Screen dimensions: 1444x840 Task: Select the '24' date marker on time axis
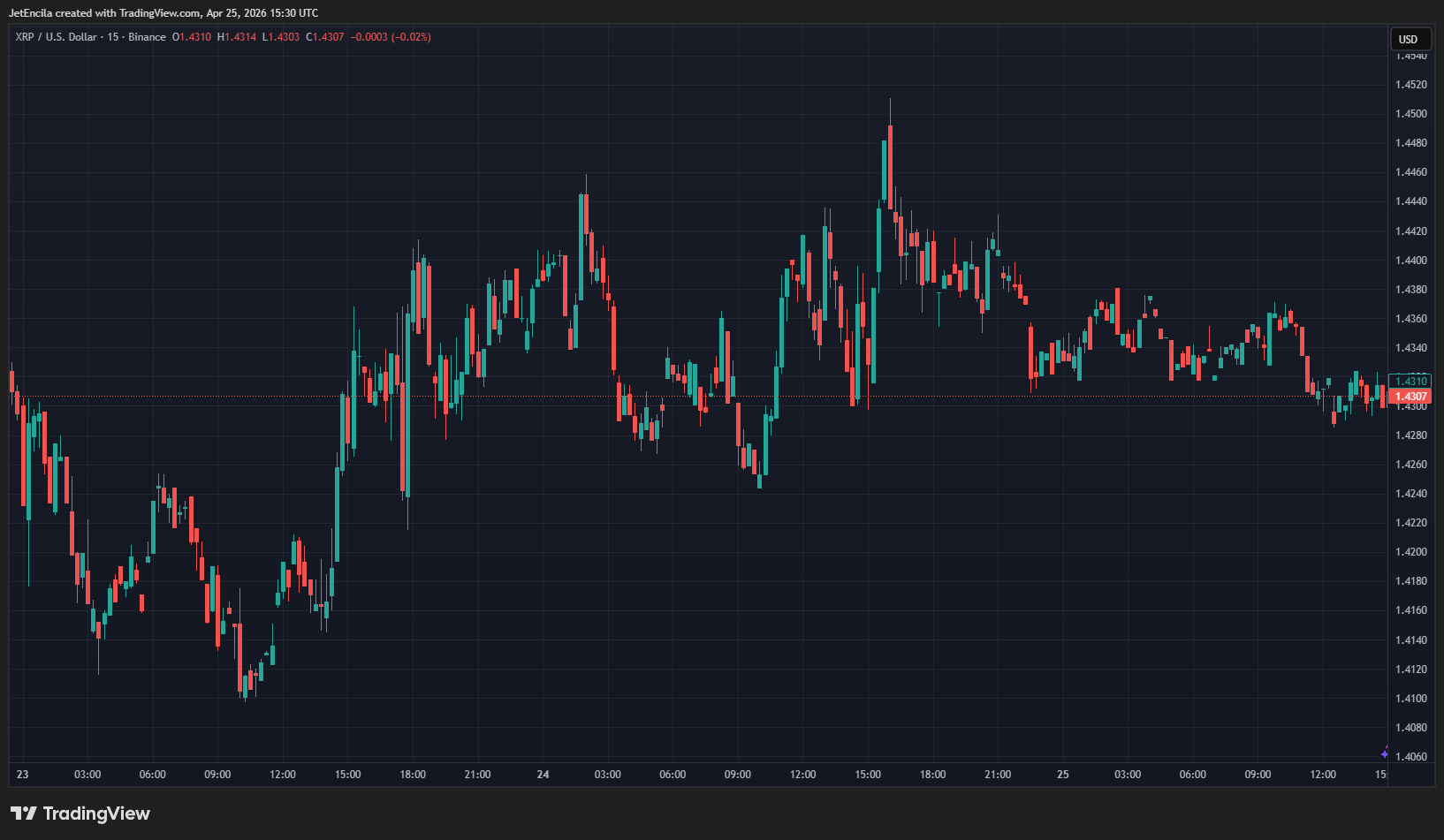(543, 775)
